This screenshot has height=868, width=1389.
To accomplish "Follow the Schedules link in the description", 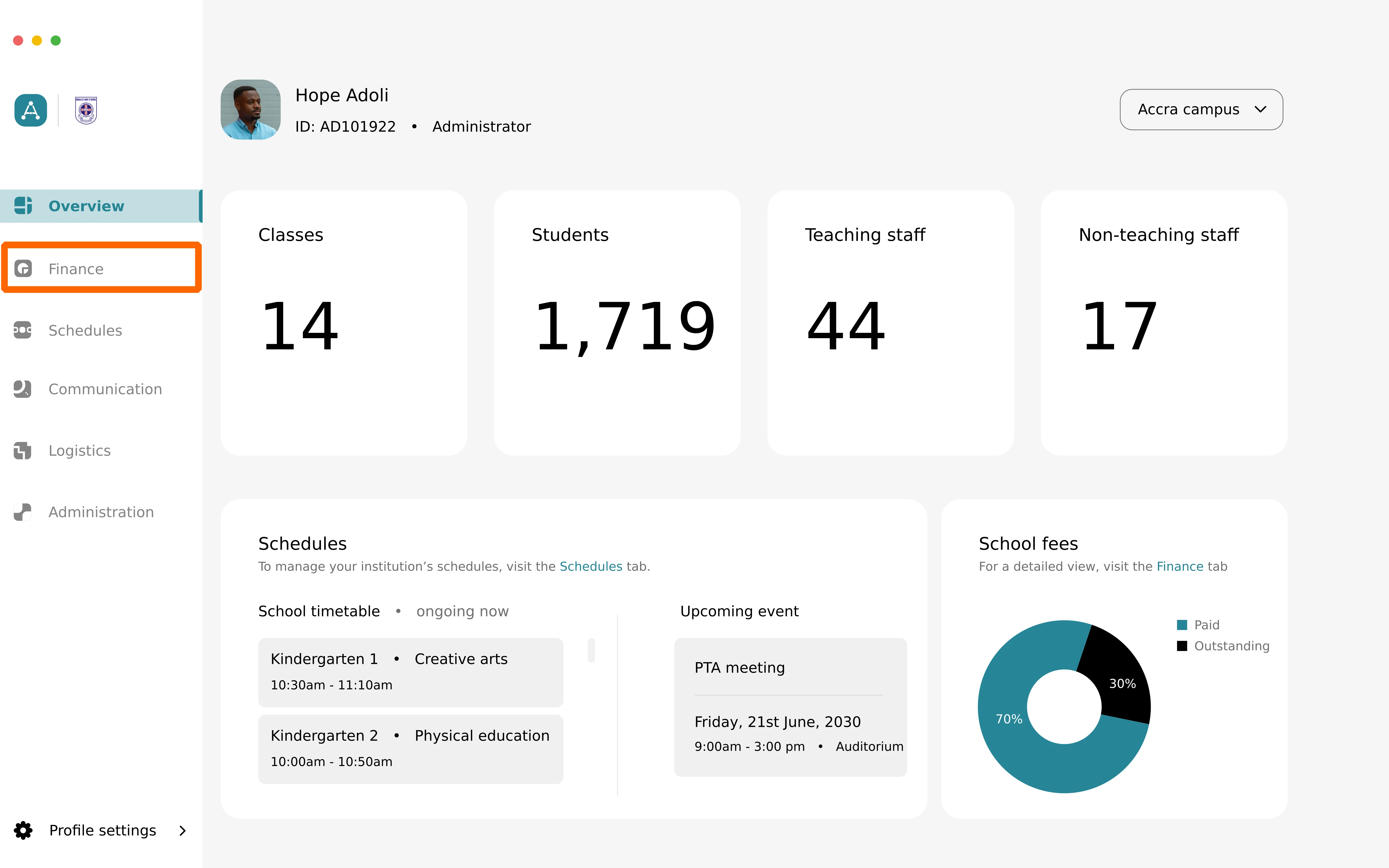I will 591,567.
